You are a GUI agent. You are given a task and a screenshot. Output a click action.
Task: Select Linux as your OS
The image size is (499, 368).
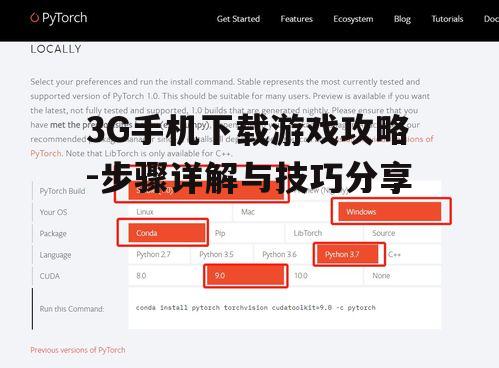pyautogui.click(x=180, y=212)
